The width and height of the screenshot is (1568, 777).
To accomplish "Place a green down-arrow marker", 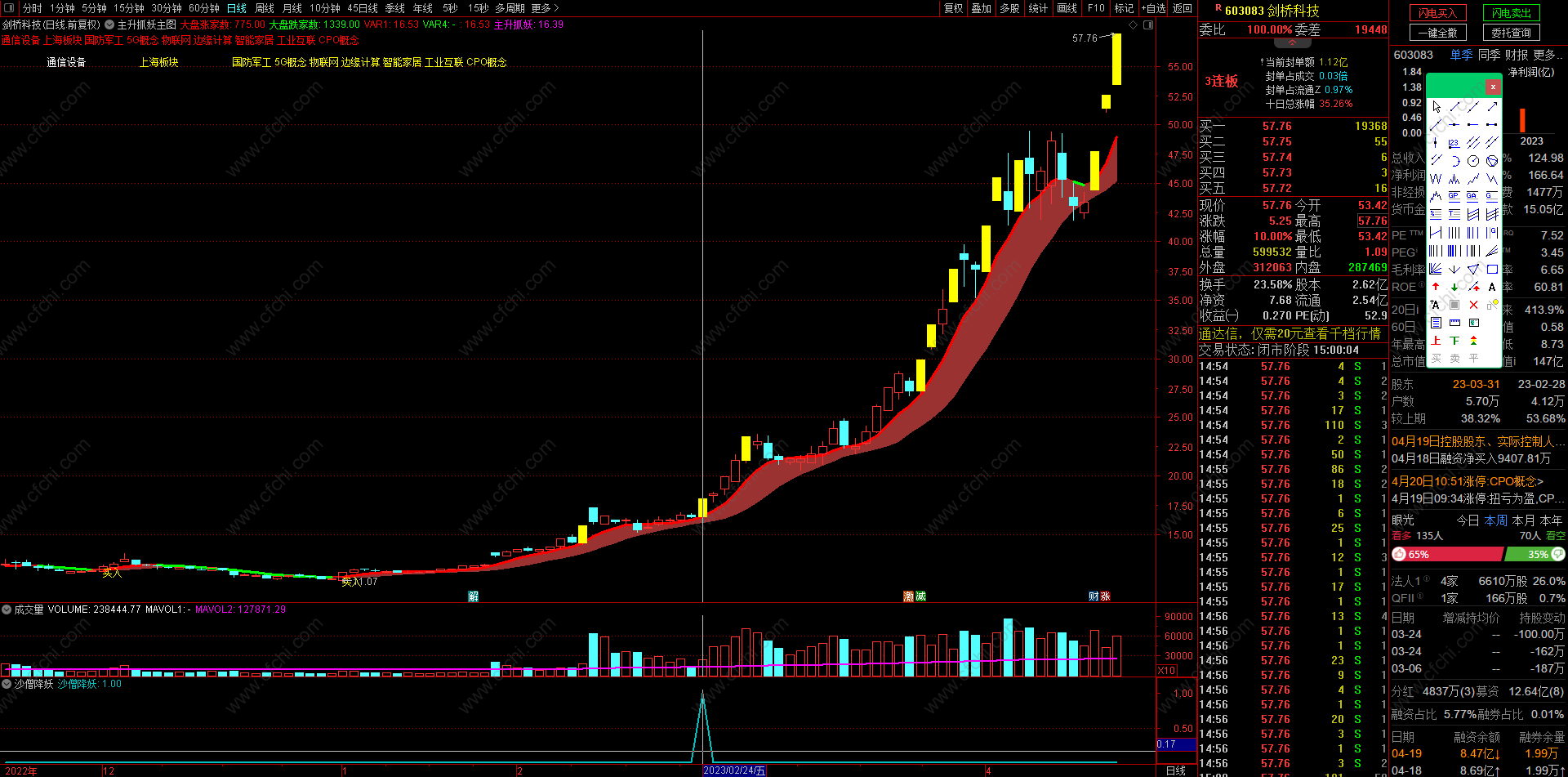I will [1454, 287].
